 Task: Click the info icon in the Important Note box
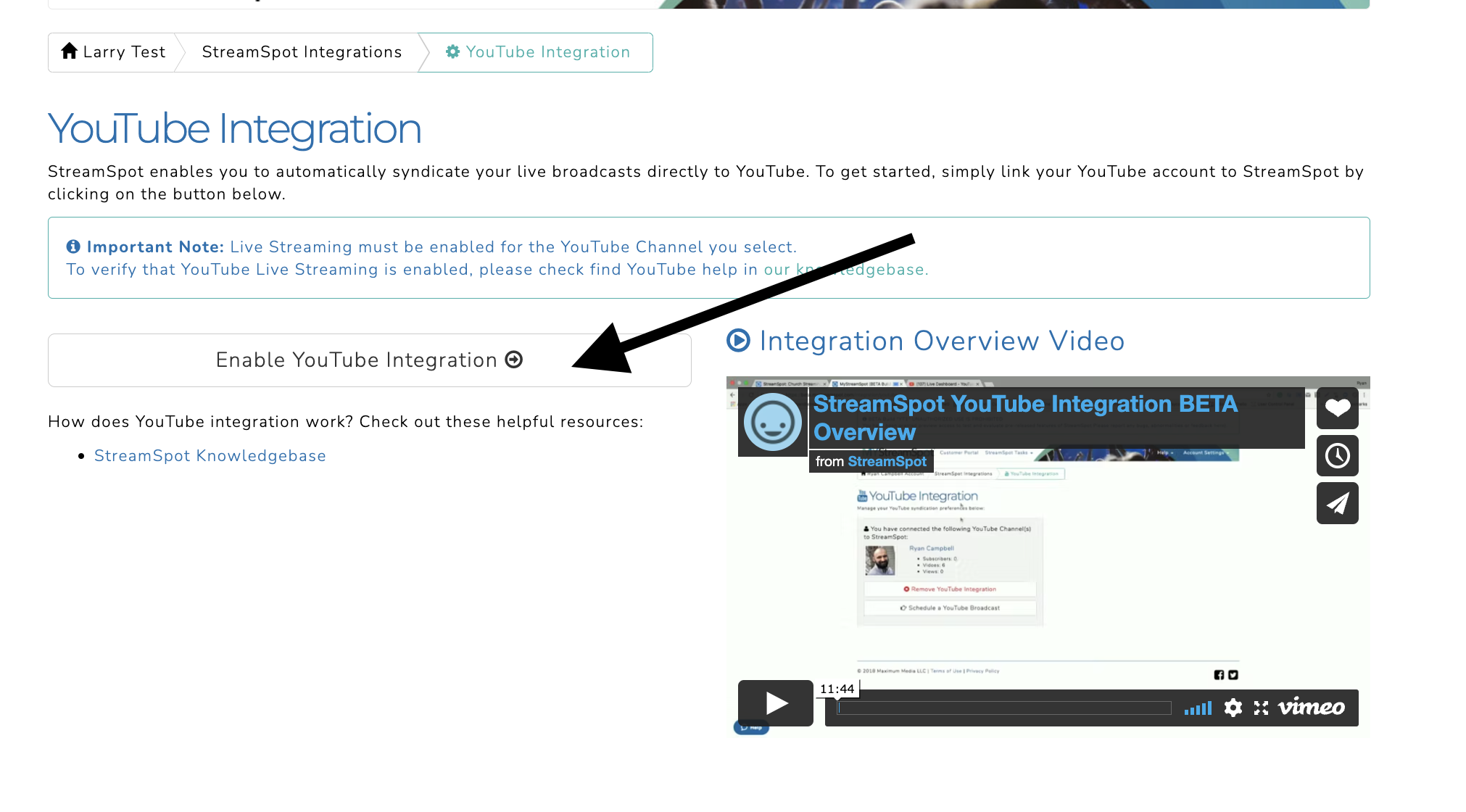[73, 246]
